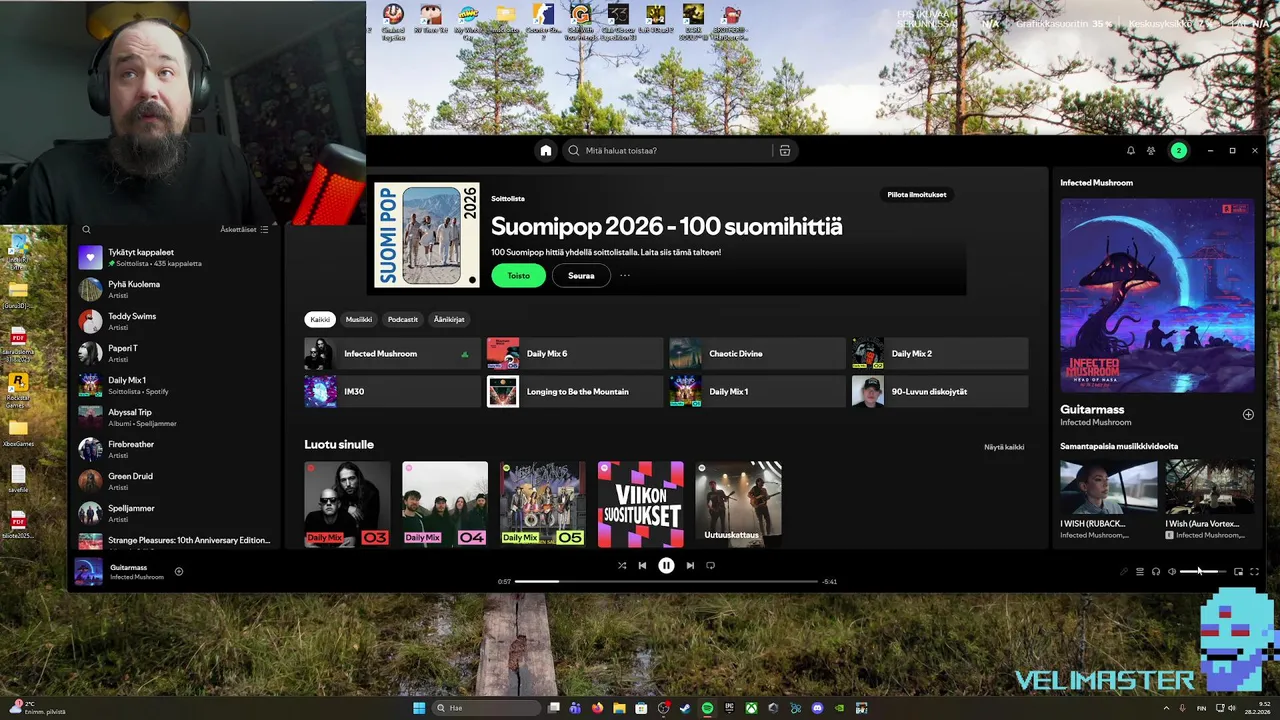Open Firebreather in the library
Screen dimensions: 1280x720
(176, 450)
